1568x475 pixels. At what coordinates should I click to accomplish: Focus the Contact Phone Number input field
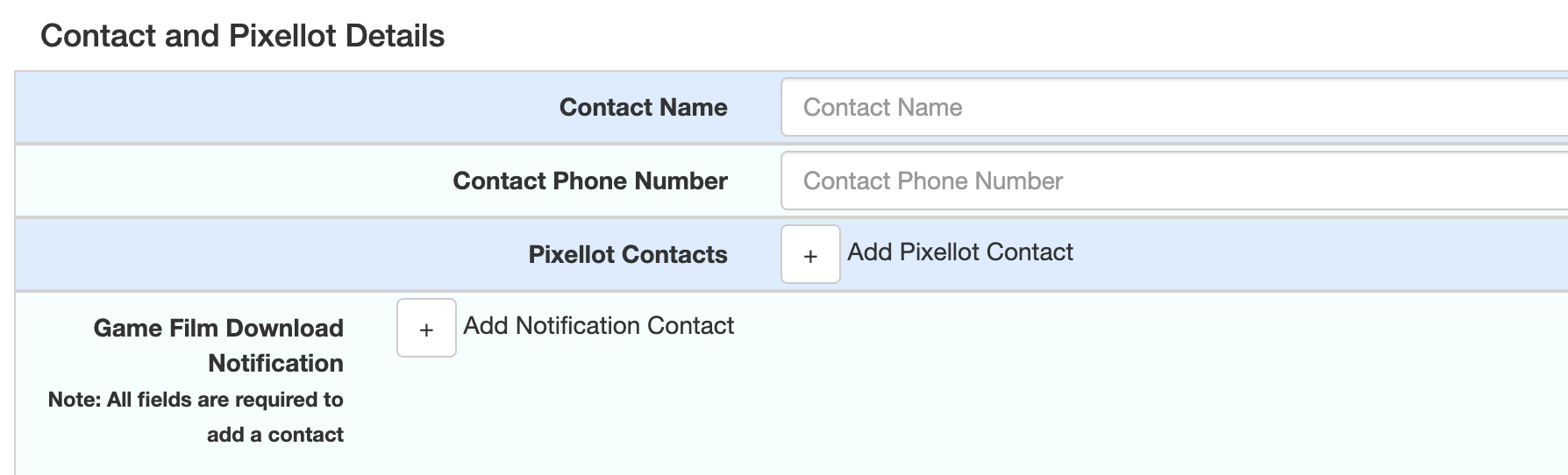click(1174, 181)
